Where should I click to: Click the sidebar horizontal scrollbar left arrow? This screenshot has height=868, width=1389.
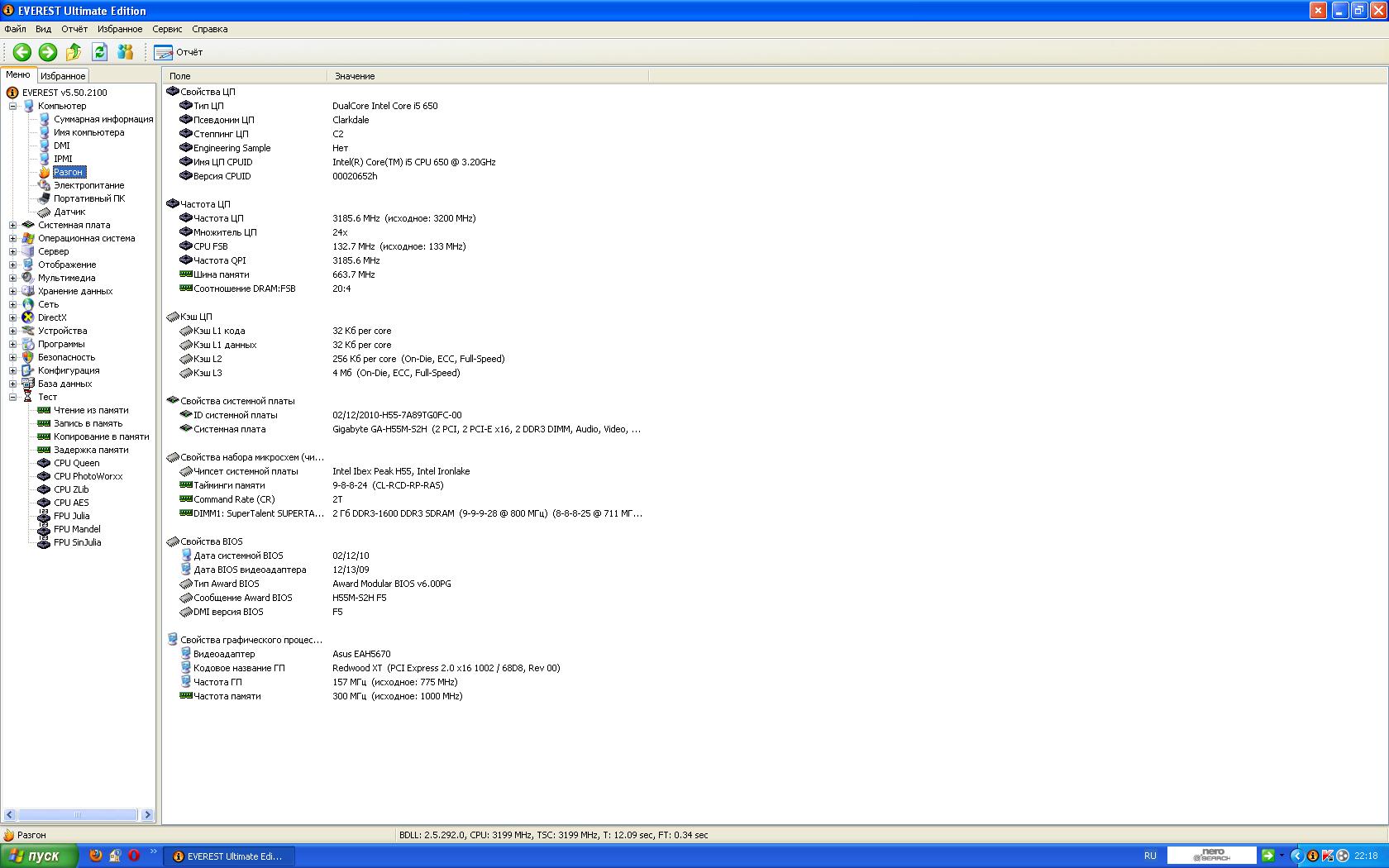pyautogui.click(x=10, y=815)
